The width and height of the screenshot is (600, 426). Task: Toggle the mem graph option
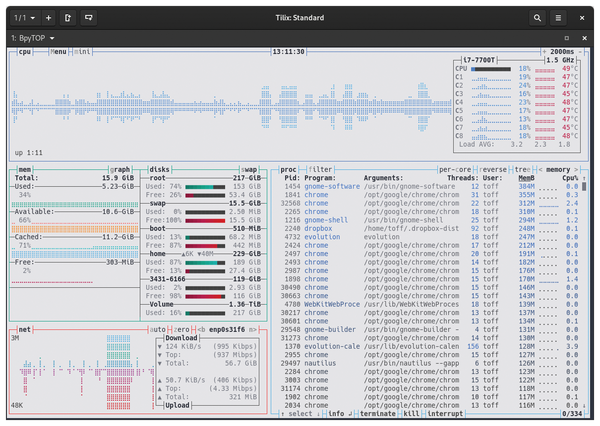click(120, 170)
